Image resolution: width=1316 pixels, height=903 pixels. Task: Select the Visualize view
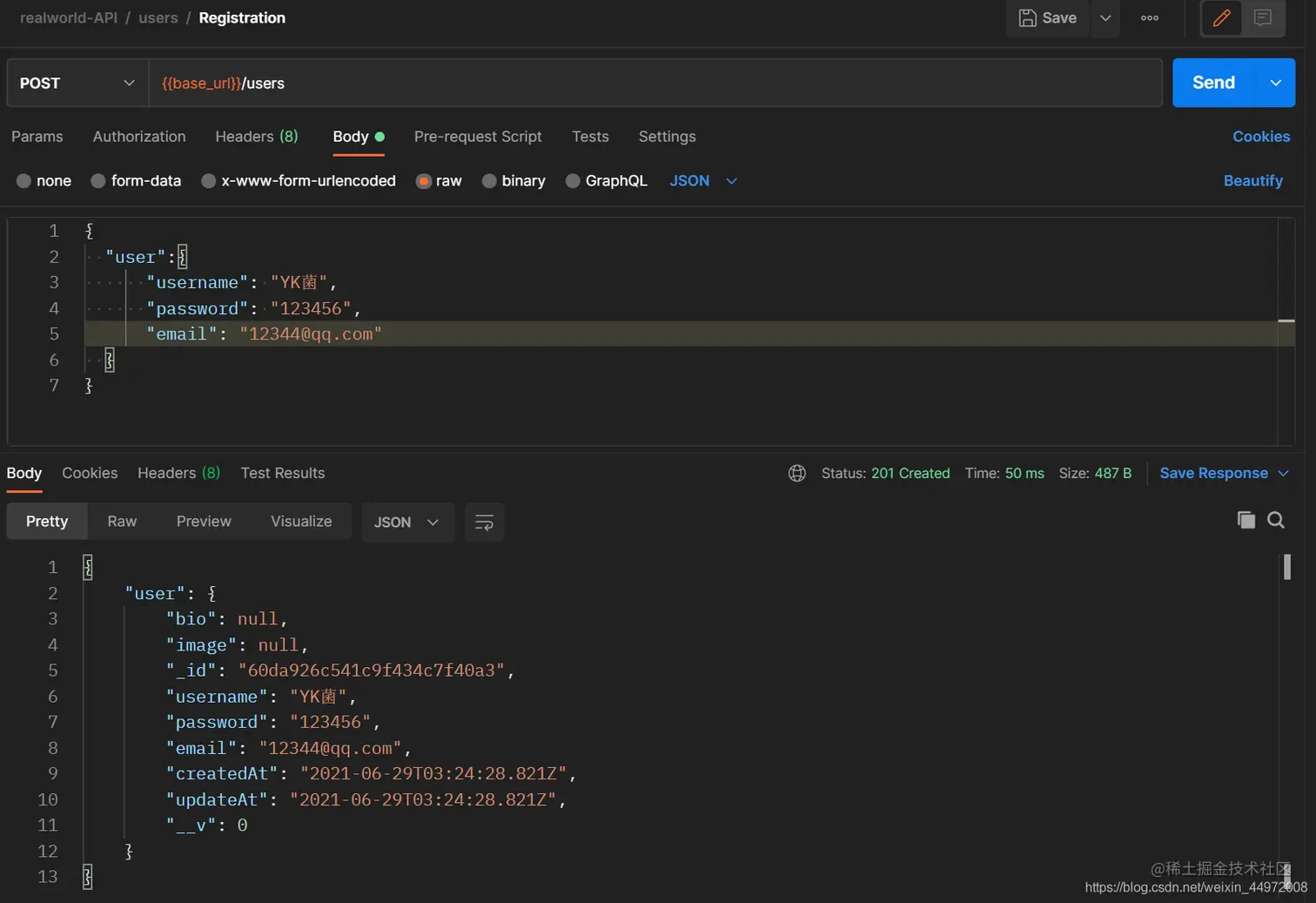pyautogui.click(x=301, y=522)
